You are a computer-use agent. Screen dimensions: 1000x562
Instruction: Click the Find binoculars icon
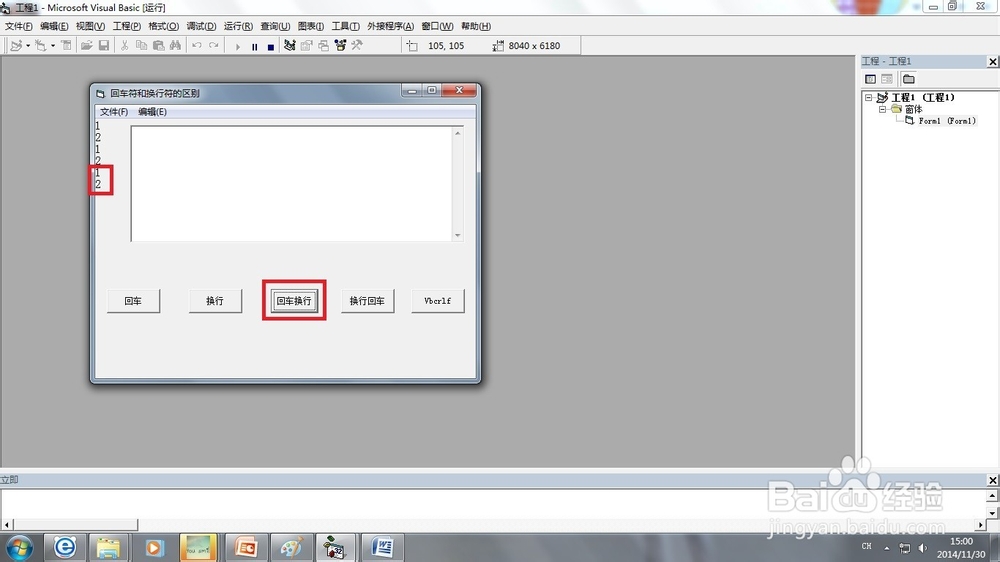pos(175,46)
